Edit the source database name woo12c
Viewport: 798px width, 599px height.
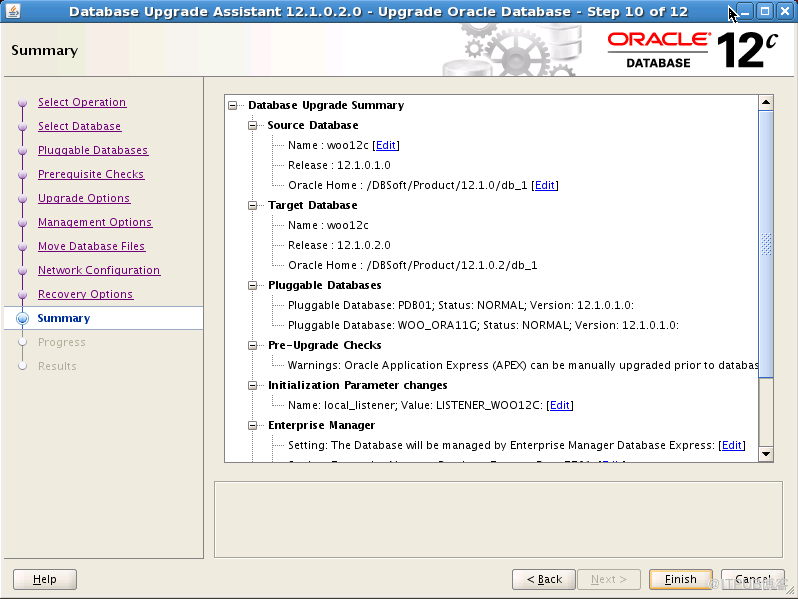click(x=386, y=145)
